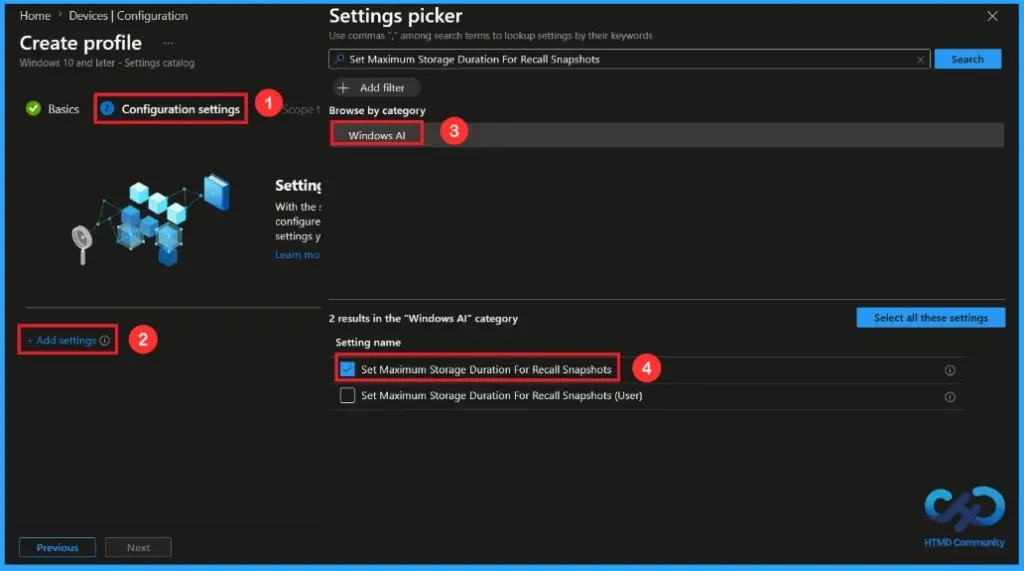This screenshot has width=1024, height=571.
Task: Click the search magnifier icon in field
Action: click(340, 59)
